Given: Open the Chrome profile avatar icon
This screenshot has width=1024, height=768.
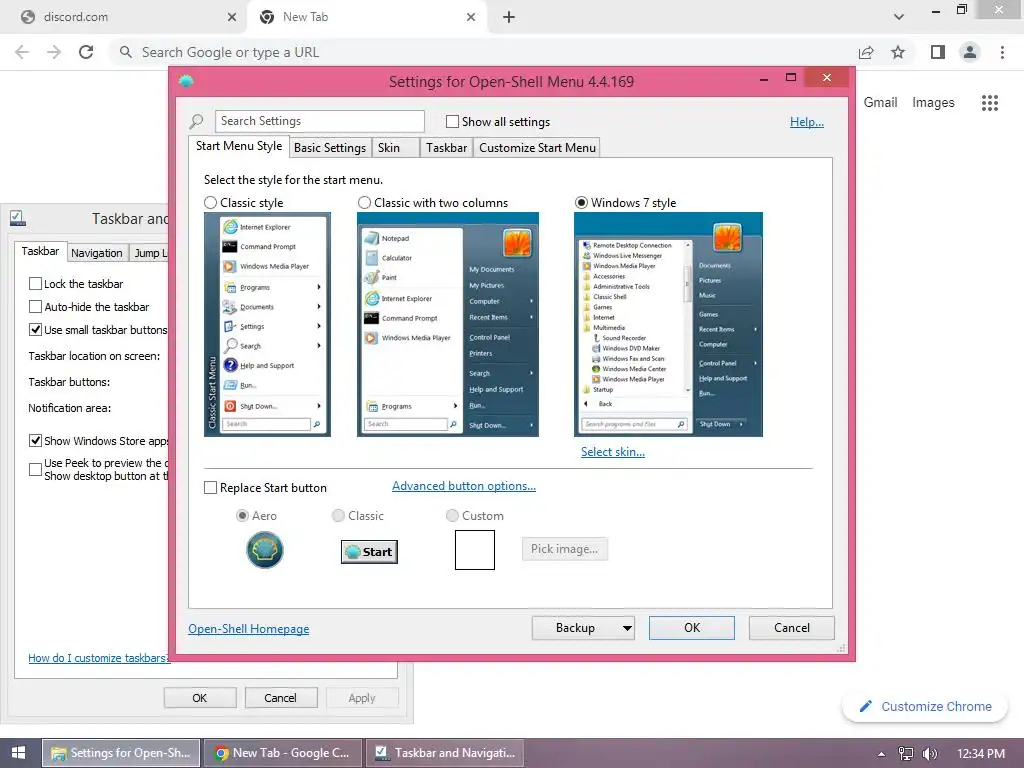Looking at the screenshot, I should [970, 52].
